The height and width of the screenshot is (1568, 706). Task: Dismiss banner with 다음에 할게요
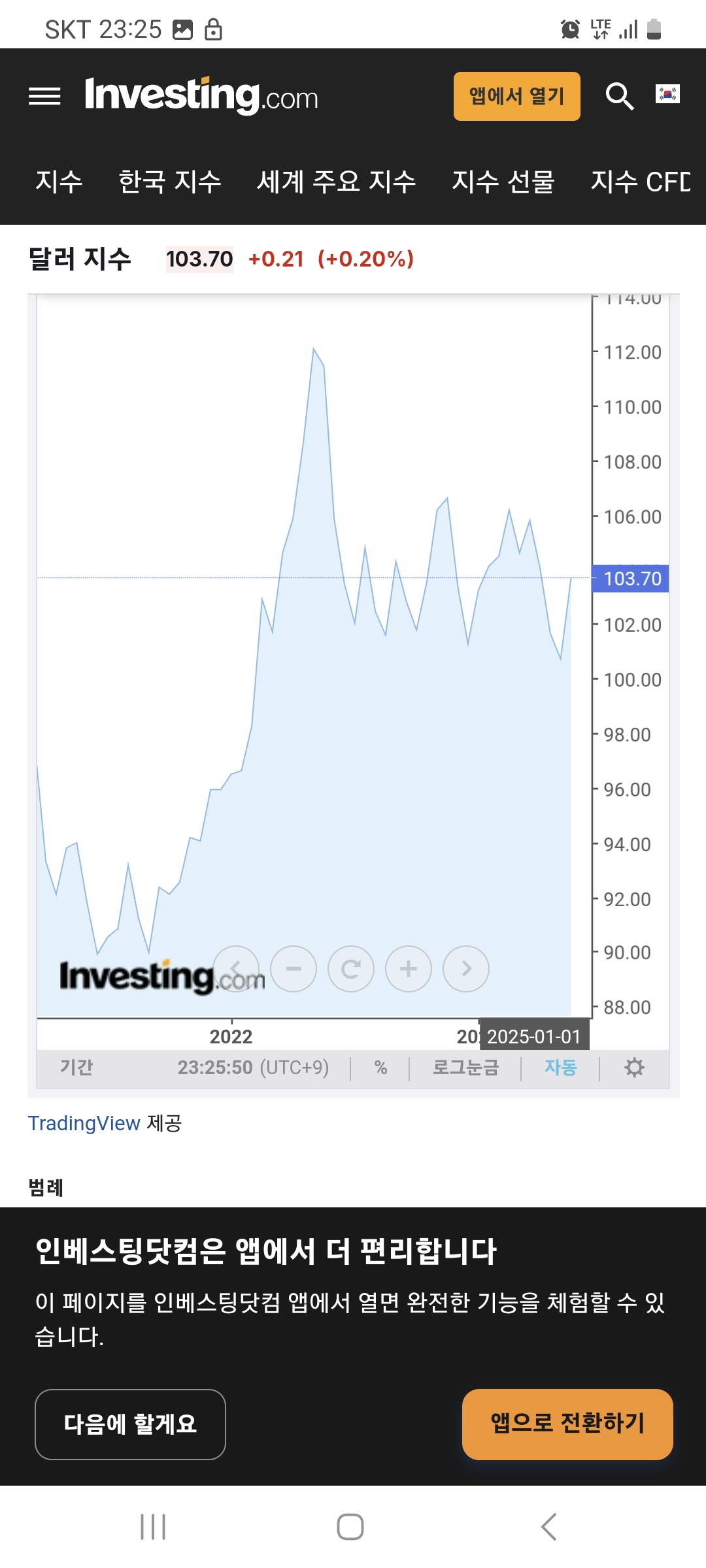click(130, 1424)
